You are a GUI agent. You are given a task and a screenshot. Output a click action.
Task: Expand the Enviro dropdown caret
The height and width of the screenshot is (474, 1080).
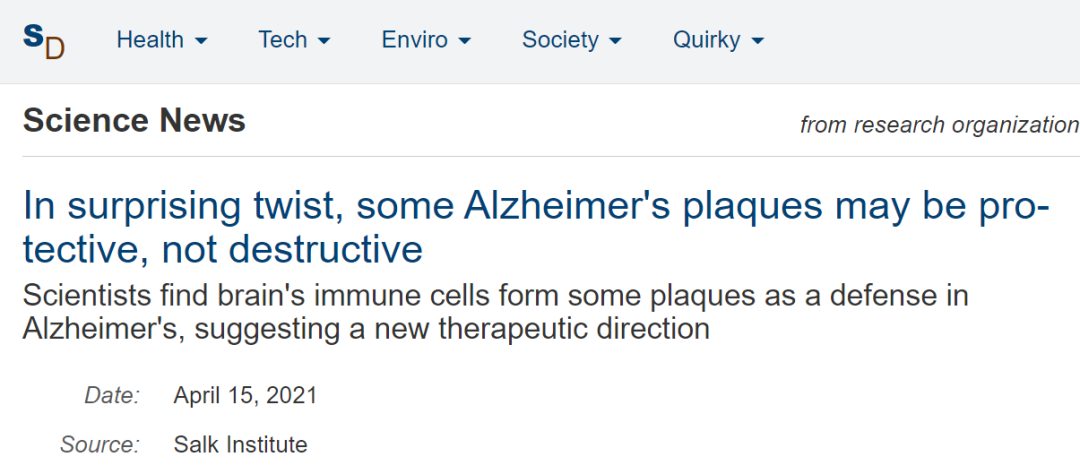click(x=464, y=42)
